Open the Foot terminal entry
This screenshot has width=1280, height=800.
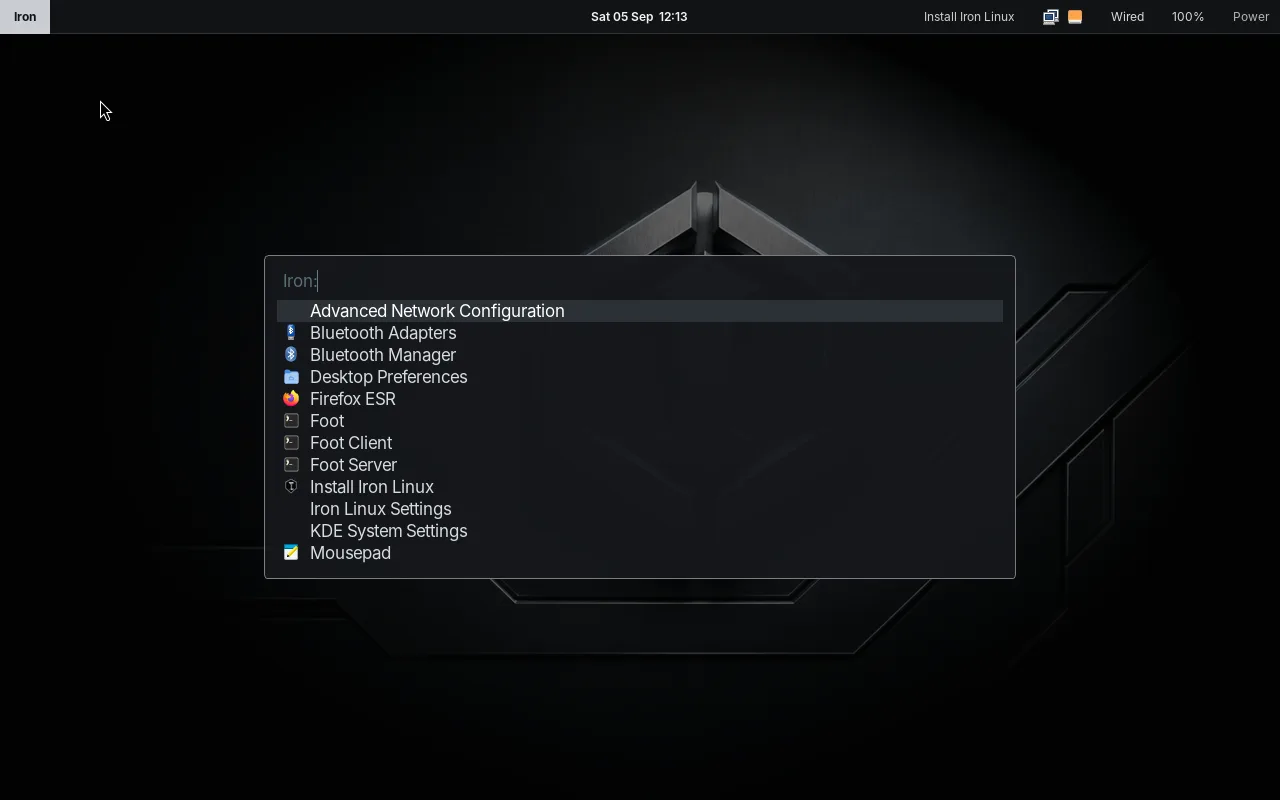tap(640, 421)
